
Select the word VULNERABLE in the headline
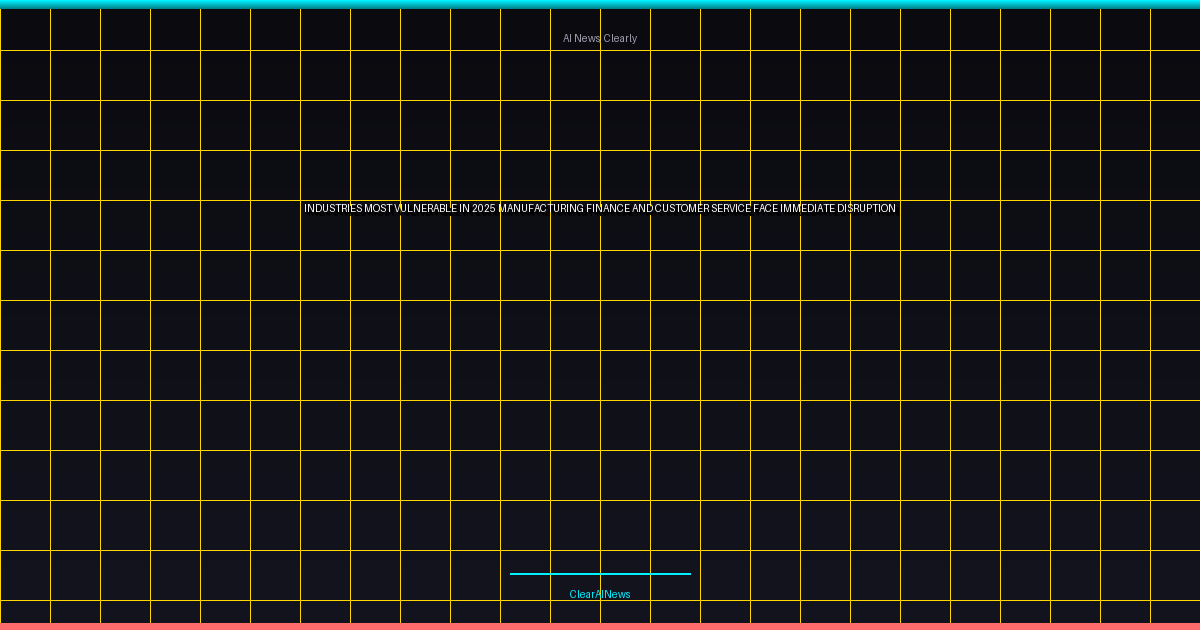point(427,209)
